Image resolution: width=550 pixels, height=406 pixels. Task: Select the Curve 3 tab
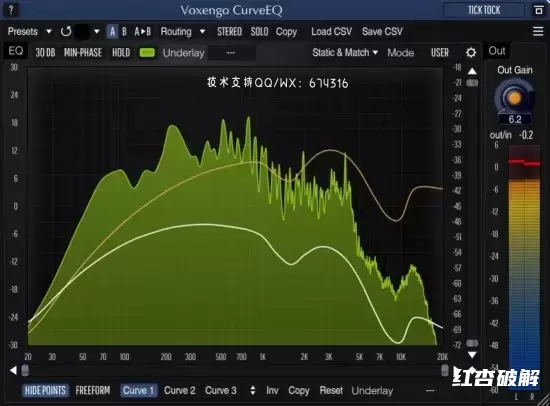221,391
